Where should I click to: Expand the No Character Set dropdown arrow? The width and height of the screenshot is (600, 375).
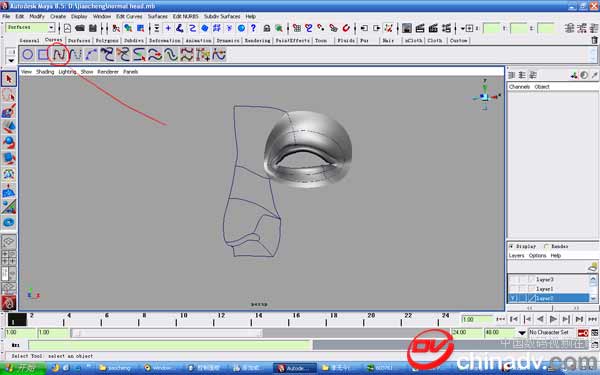(x=522, y=333)
